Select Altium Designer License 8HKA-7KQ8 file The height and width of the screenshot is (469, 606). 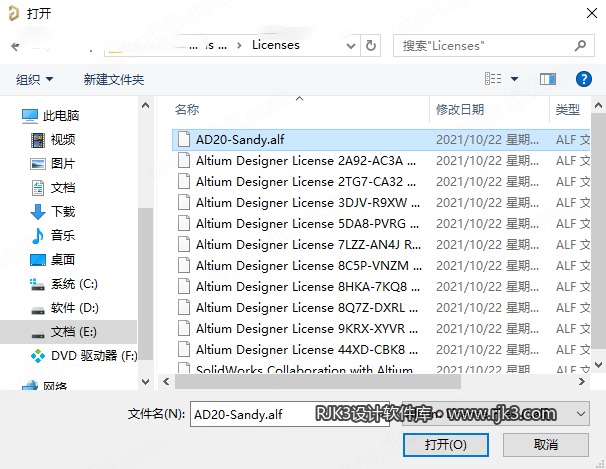[381, 287]
